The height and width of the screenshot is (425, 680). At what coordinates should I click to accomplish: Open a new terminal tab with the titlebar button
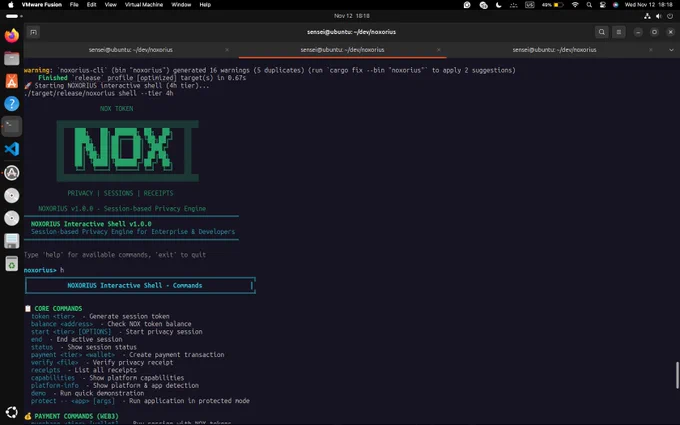(x=33, y=32)
